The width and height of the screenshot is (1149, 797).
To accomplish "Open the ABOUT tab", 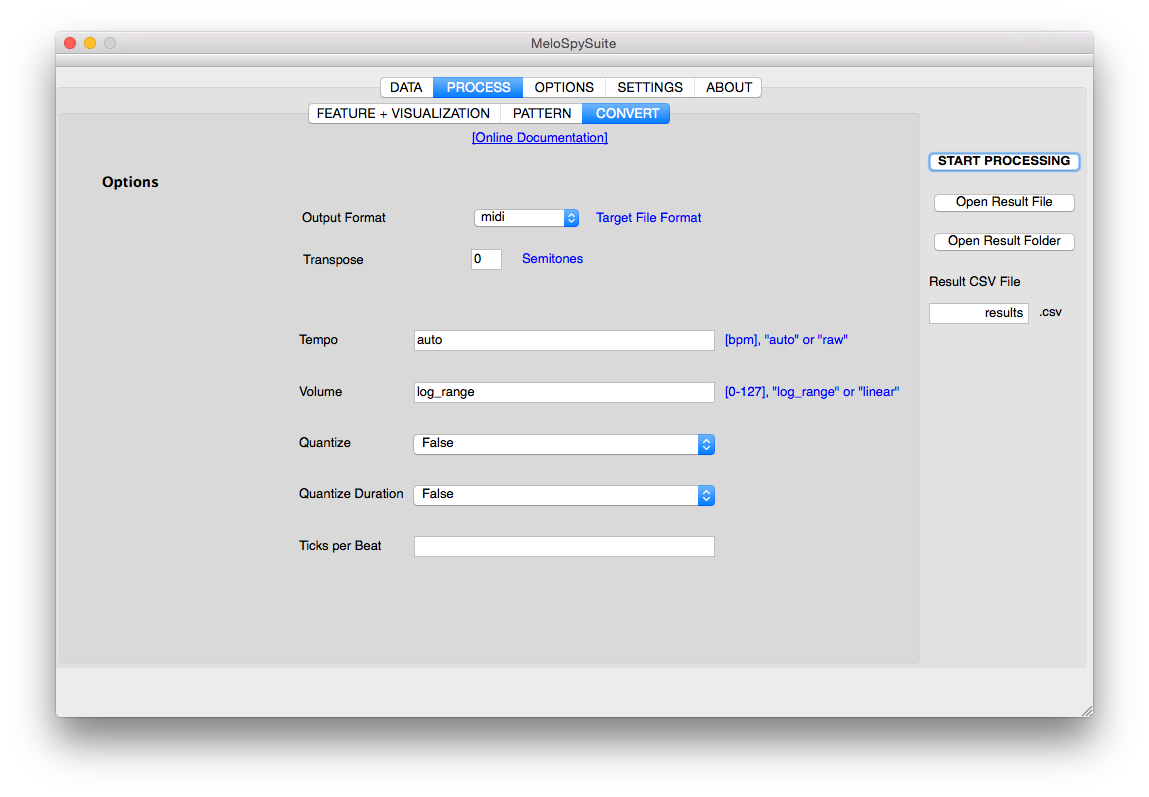I will [x=728, y=87].
